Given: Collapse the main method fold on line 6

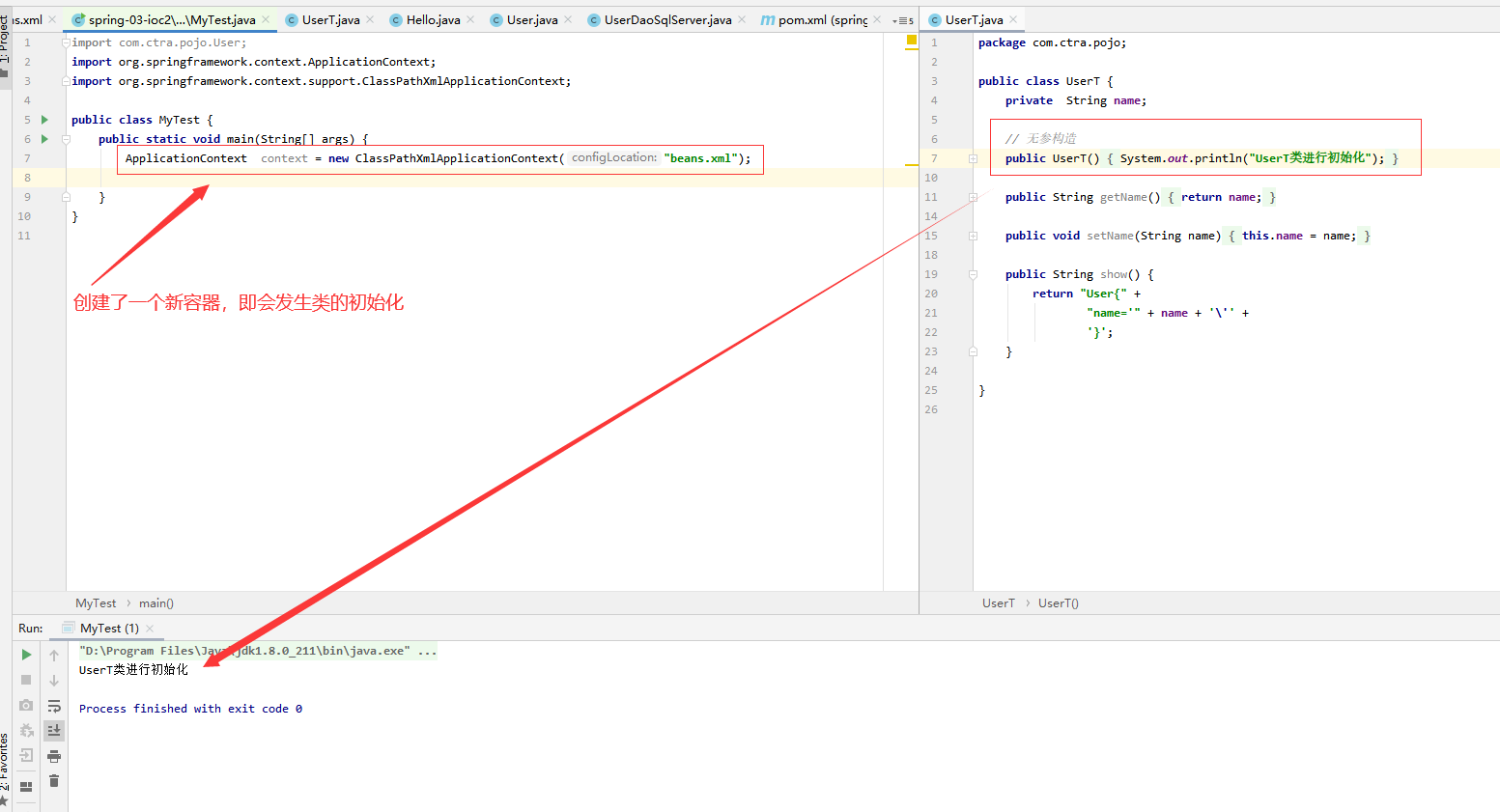Looking at the screenshot, I should tap(66, 139).
